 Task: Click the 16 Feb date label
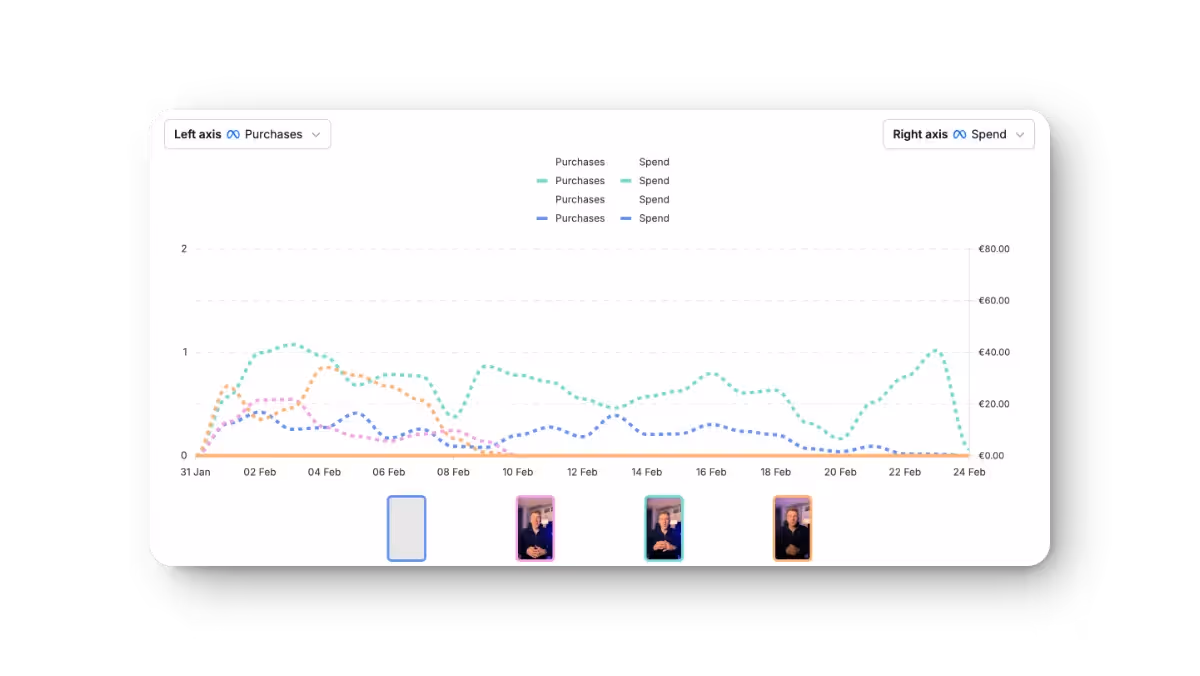pos(711,472)
